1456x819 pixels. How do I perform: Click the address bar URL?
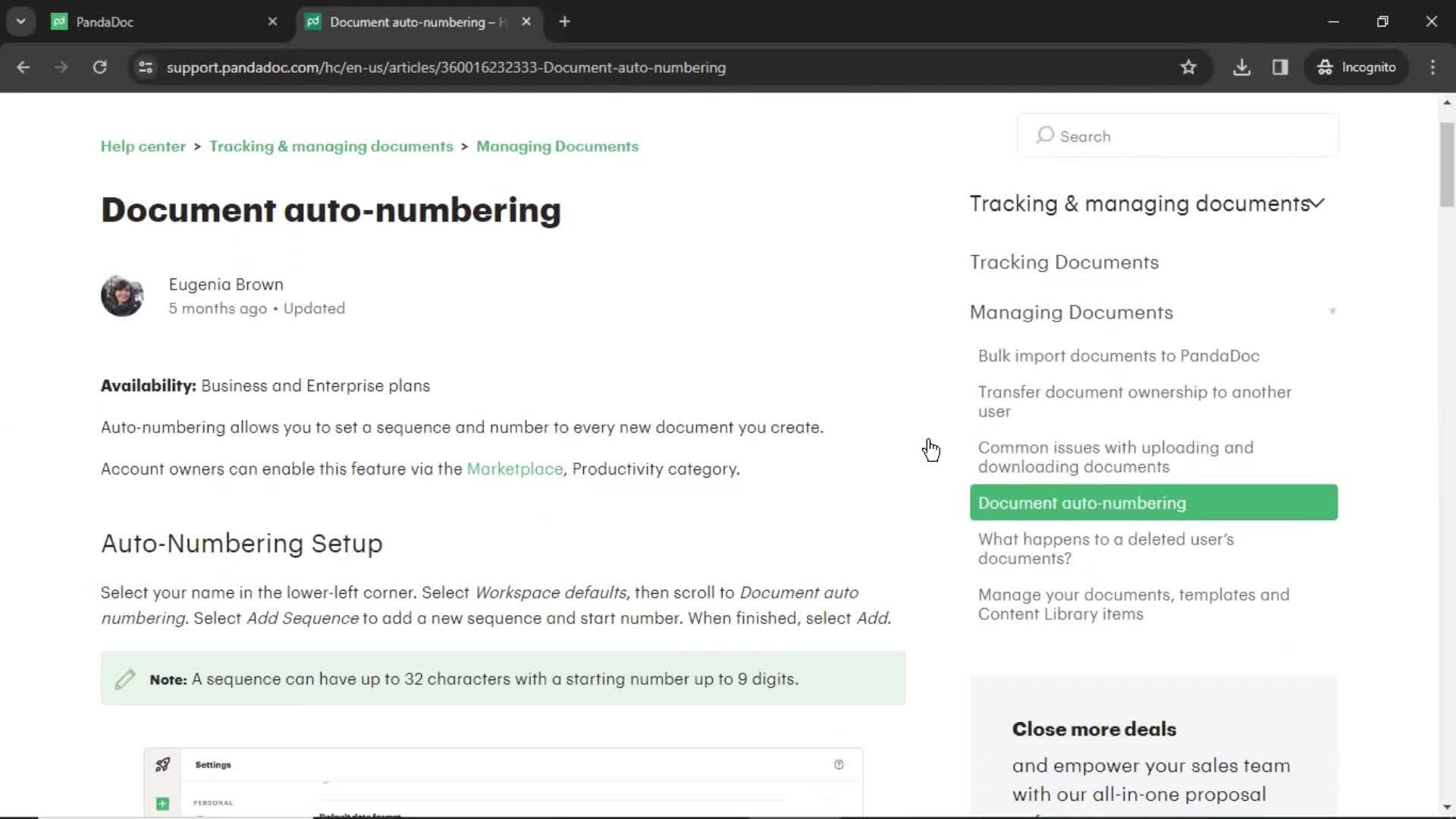[x=446, y=67]
